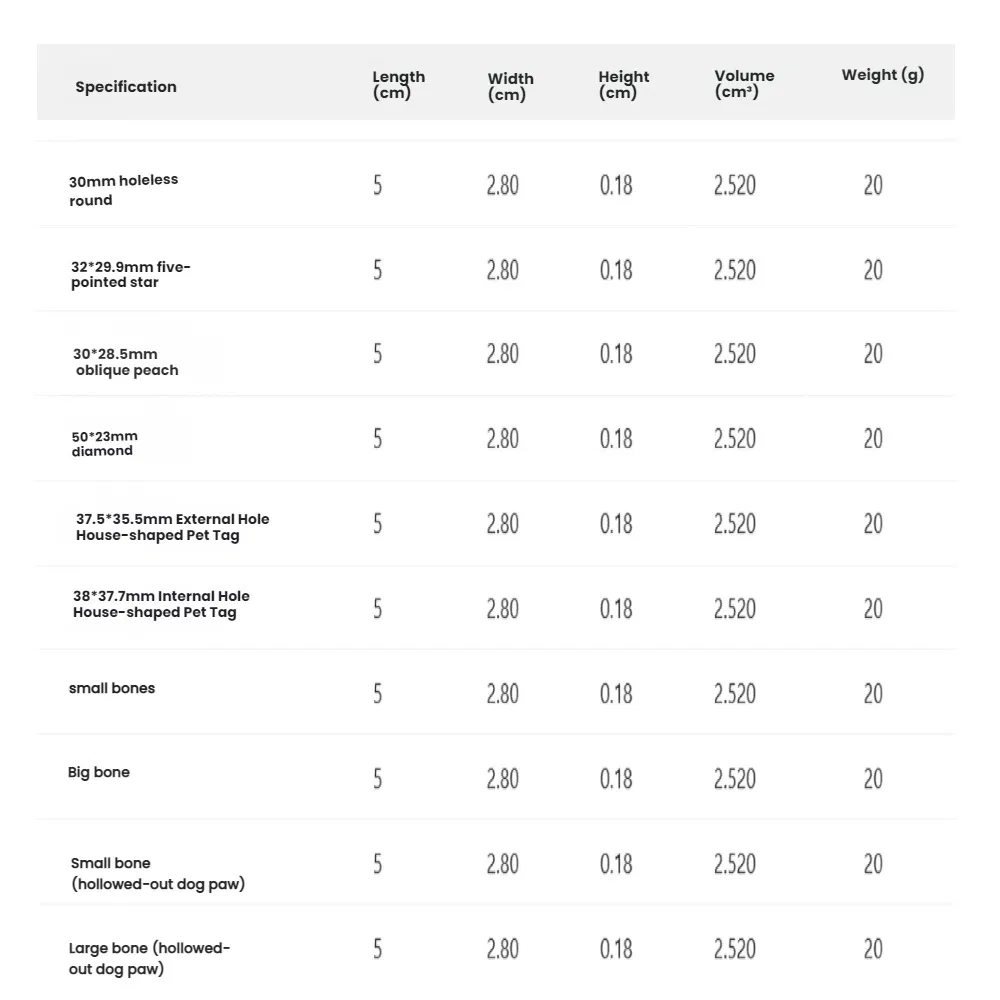Select the 30mm holeless round row label
Screen dimensions: 1000x1000
coord(123,190)
